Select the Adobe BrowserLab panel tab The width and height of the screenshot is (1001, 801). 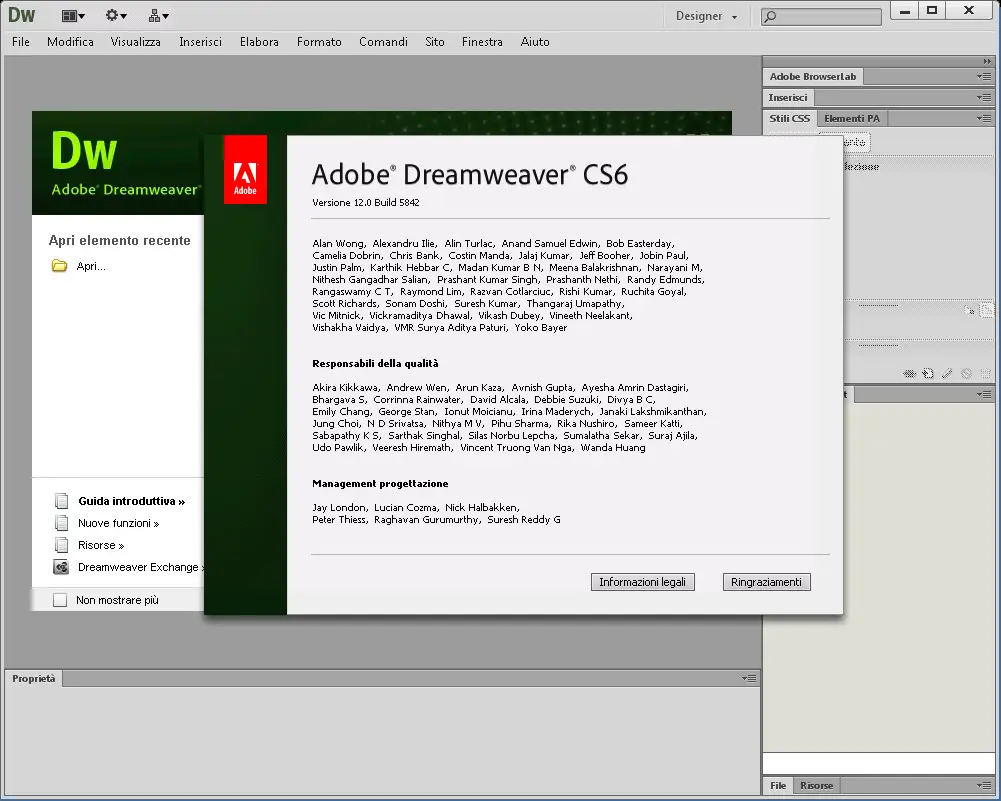[x=813, y=77]
